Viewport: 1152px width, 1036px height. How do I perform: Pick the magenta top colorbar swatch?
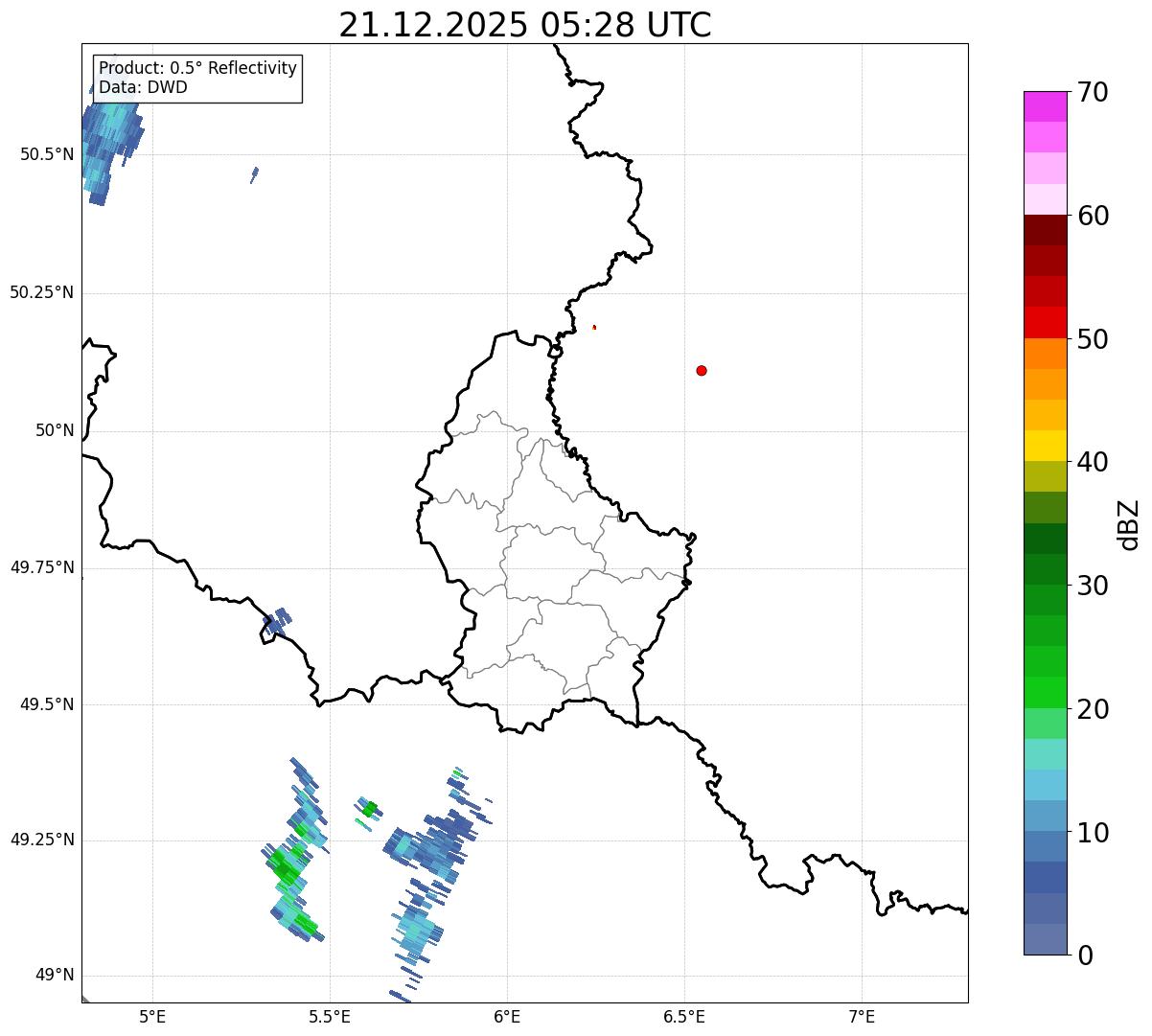tap(1045, 106)
